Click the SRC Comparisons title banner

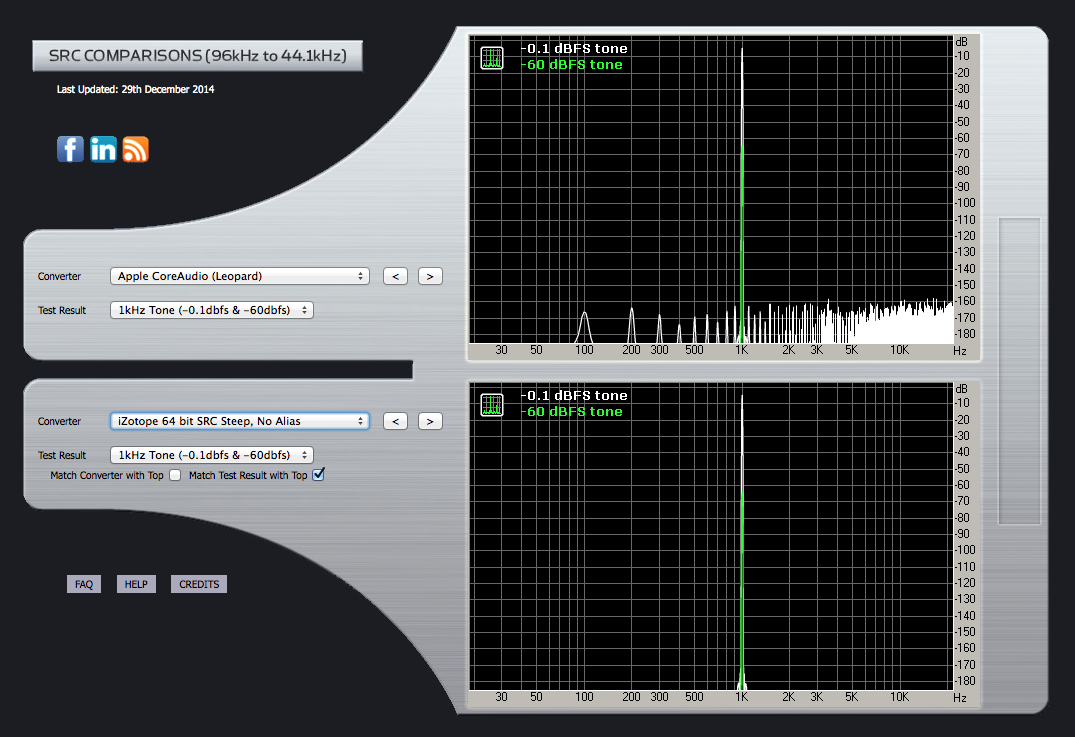(197, 56)
